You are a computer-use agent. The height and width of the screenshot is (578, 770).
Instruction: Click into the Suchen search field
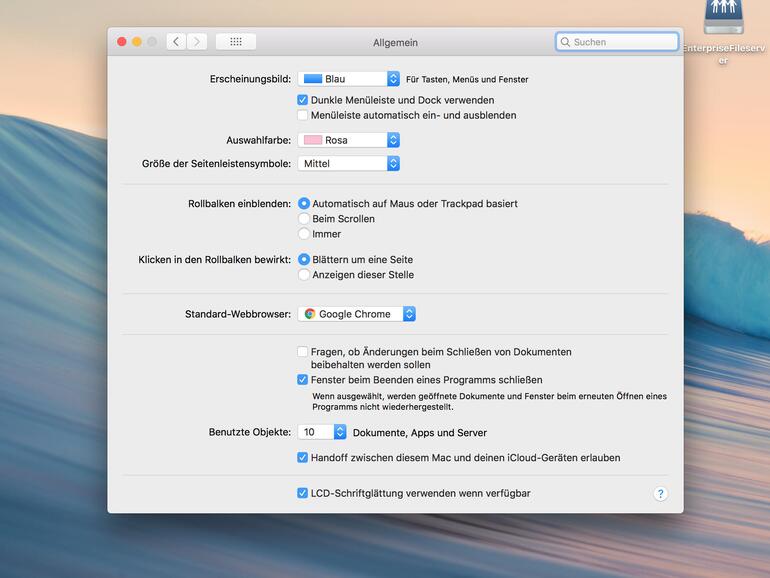(x=622, y=43)
